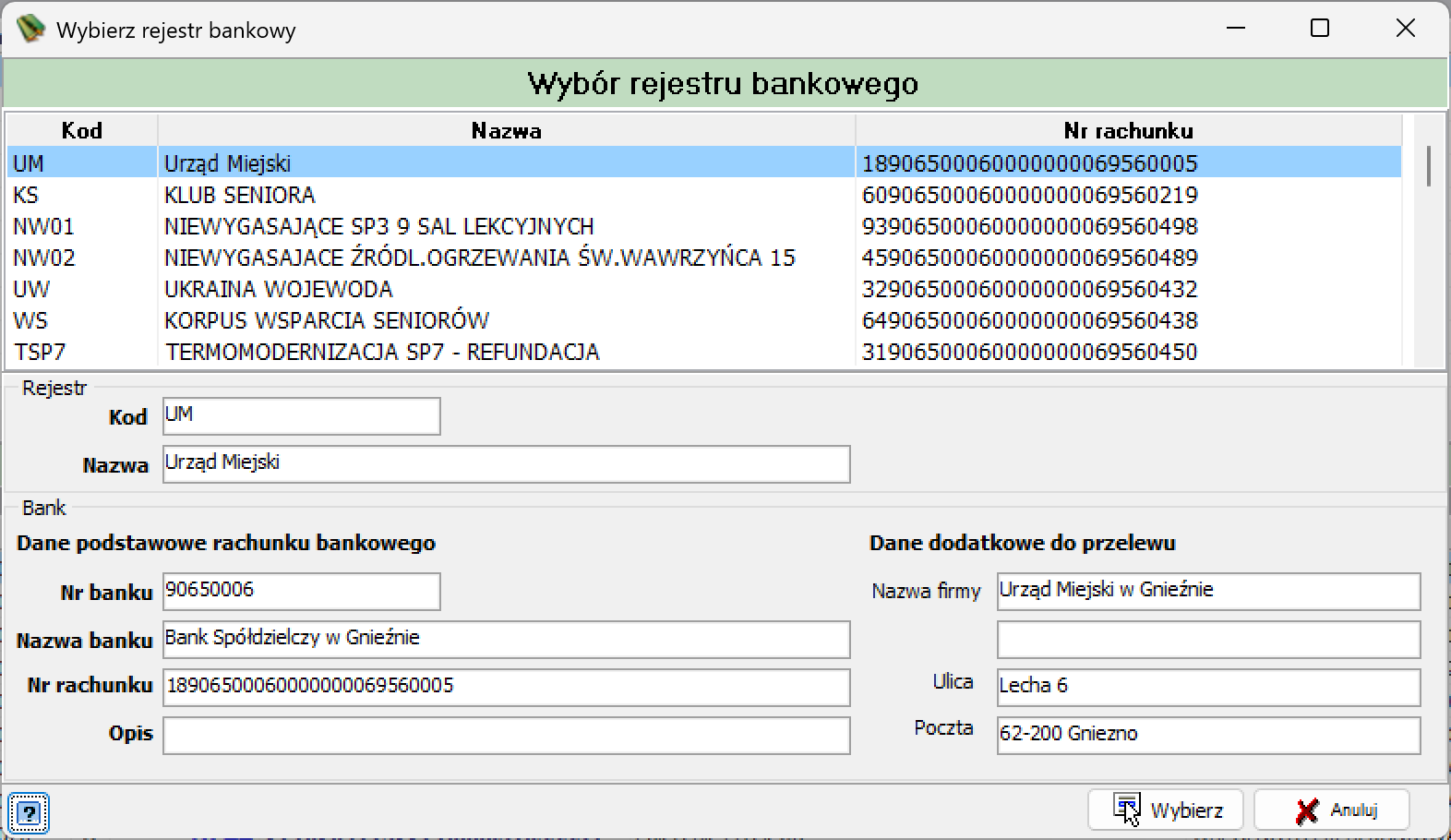Focus the Nazwa banku input field
Viewport: 1451px width, 840px height.
(507, 640)
